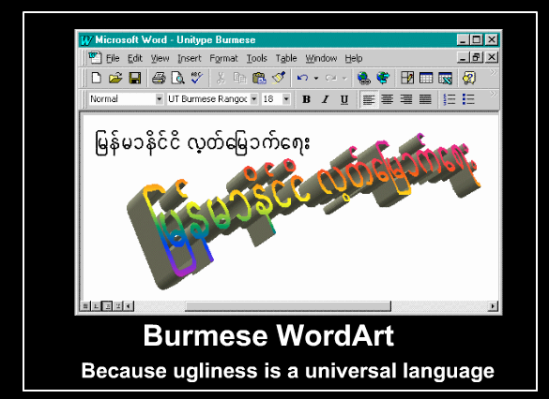Create numbered list
549x399 pixels.
coord(449,99)
